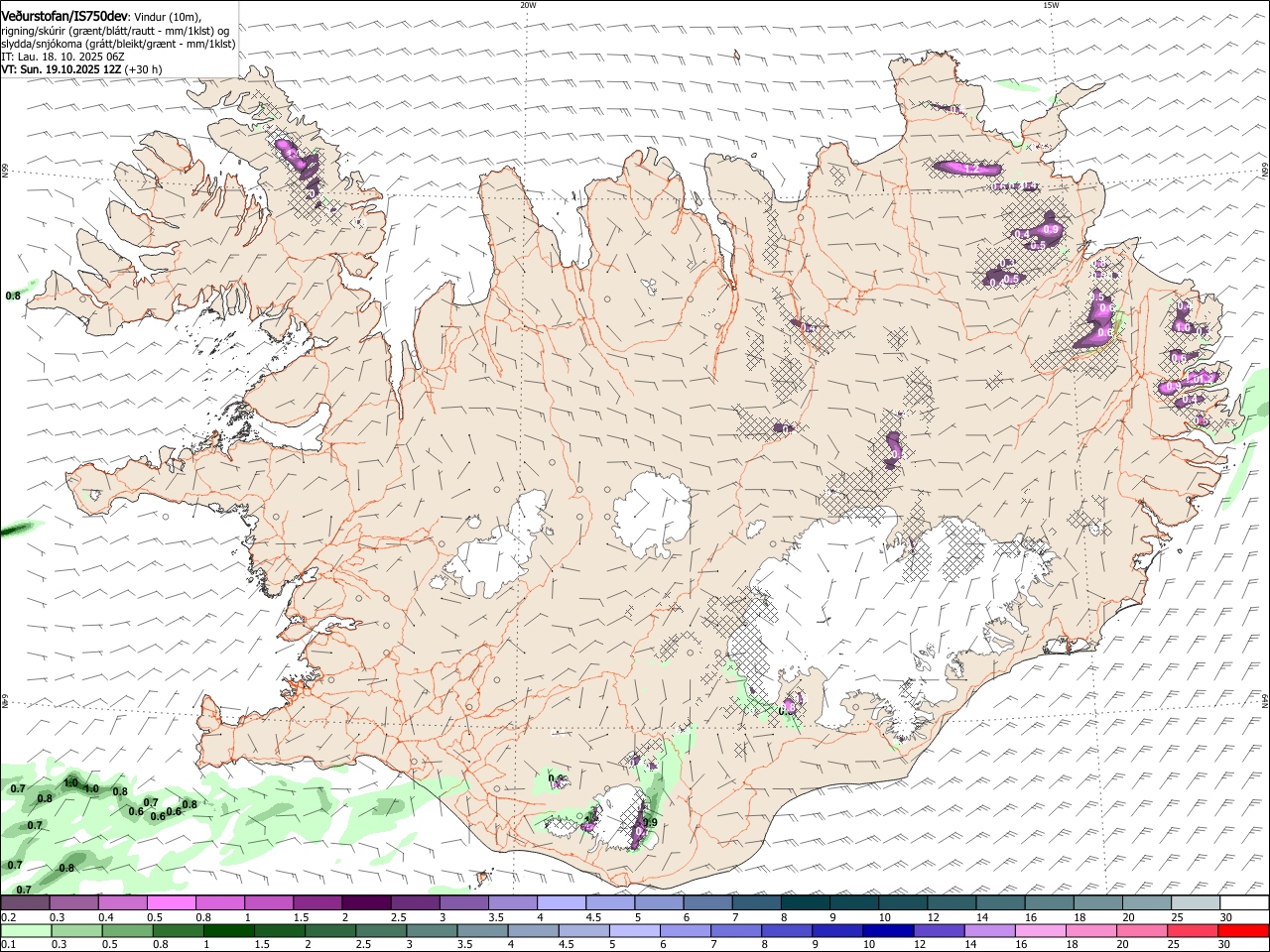Click the '0.1' label under lower legend row

click(8, 945)
